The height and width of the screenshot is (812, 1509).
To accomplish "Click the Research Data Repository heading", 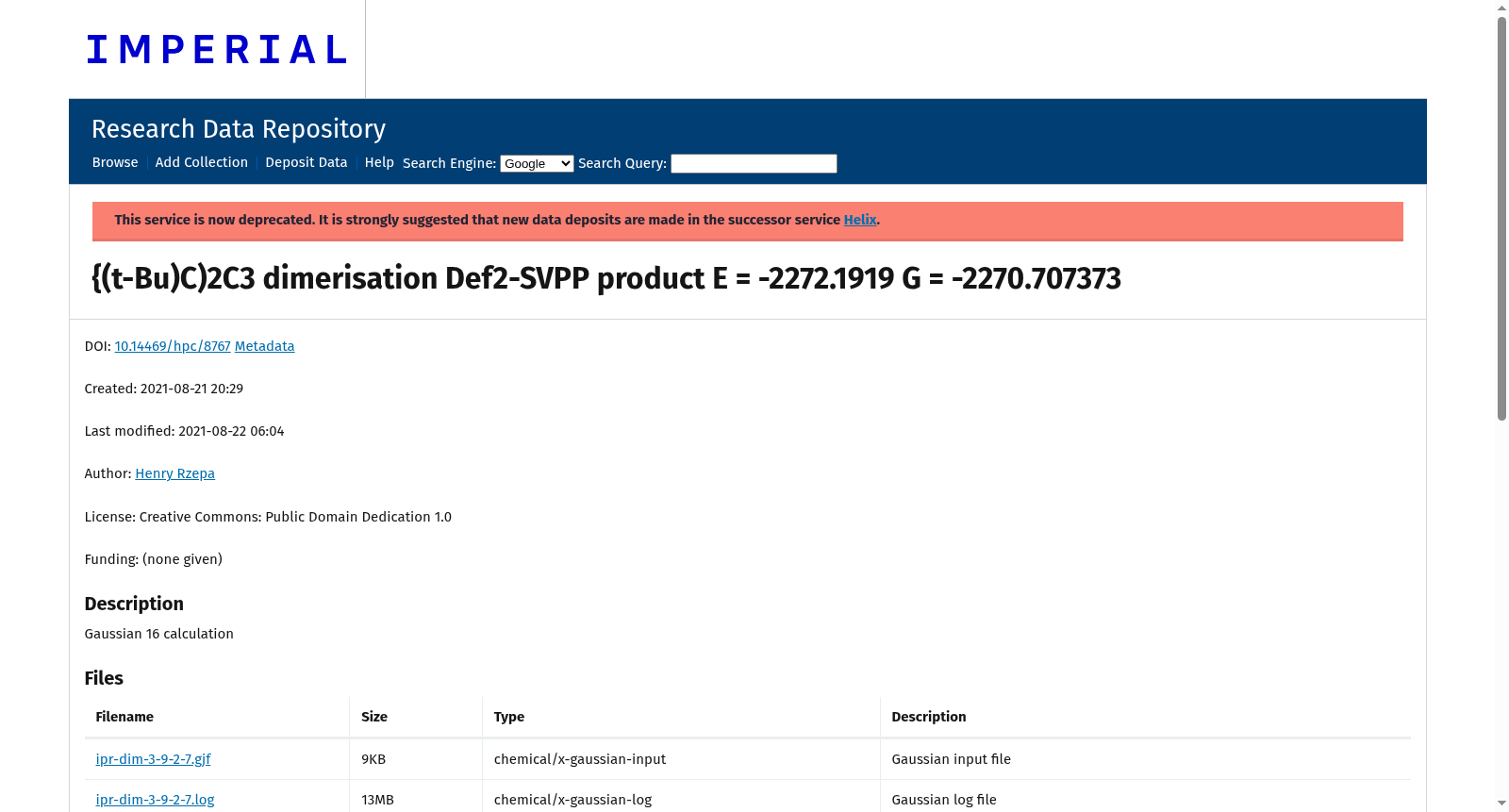I will click(239, 129).
